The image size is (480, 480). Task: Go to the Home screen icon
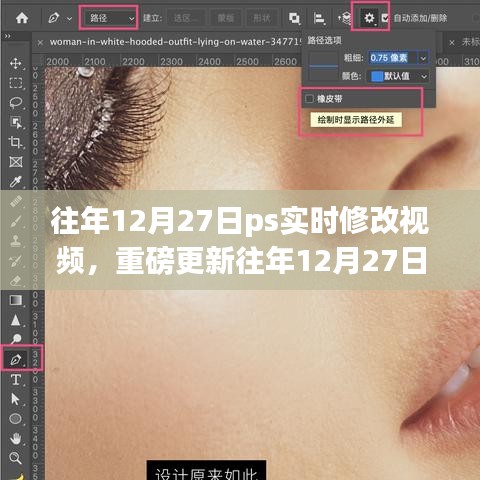click(x=22, y=18)
